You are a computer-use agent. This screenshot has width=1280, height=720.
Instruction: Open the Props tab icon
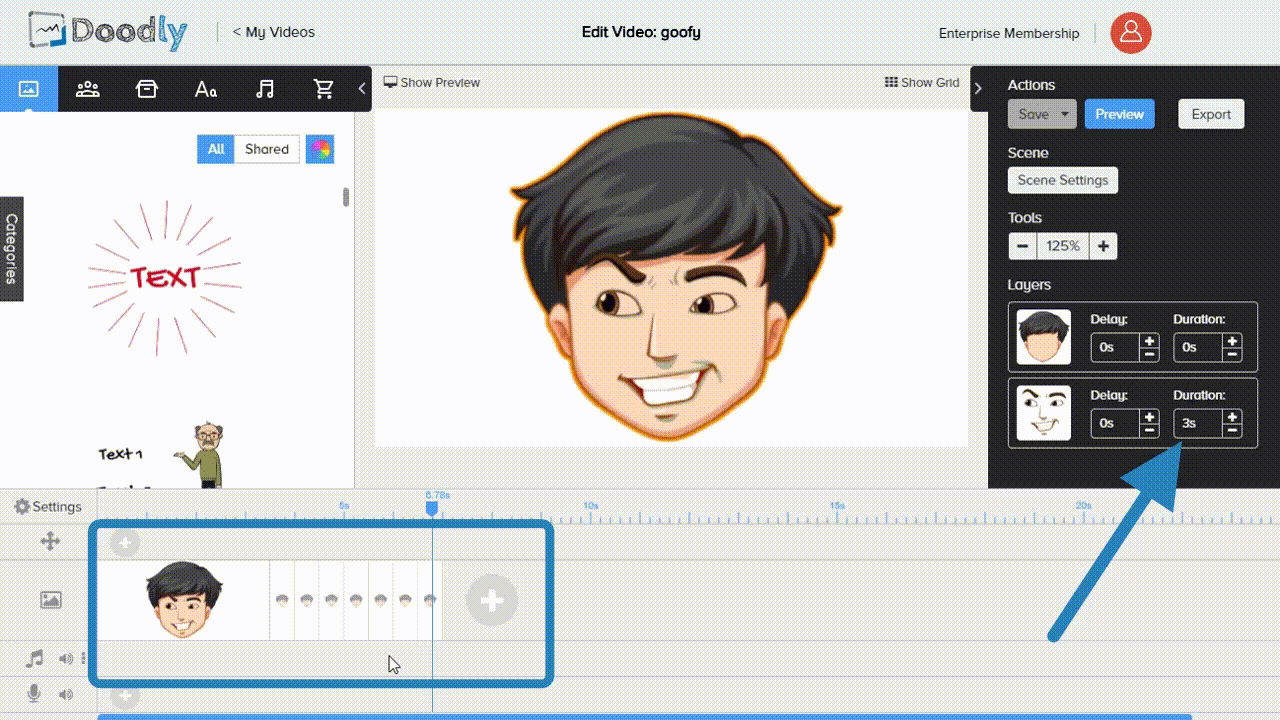[x=147, y=89]
